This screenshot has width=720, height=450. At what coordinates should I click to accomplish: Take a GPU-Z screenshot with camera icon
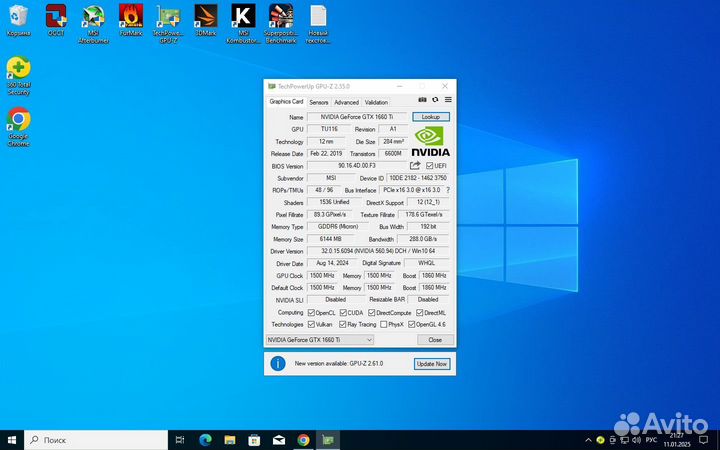(x=422, y=100)
